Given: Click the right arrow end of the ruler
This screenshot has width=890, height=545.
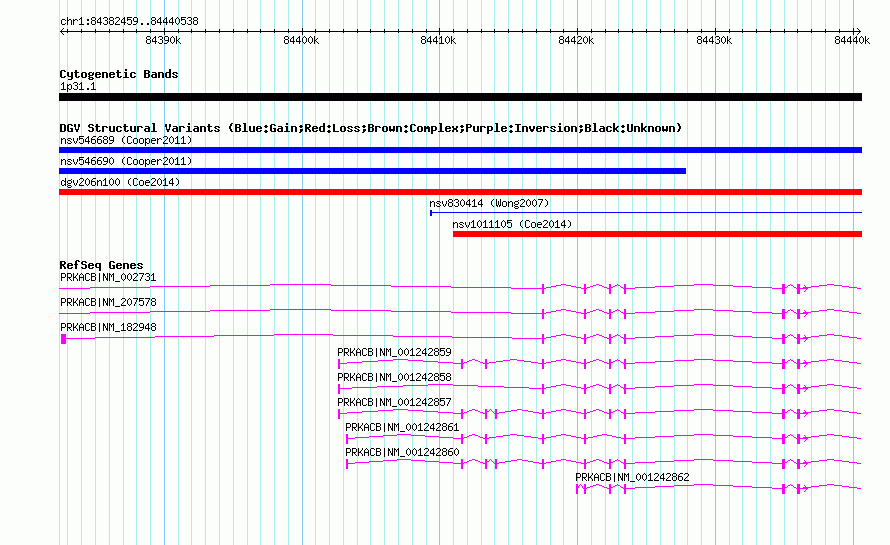Looking at the screenshot, I should (858, 32).
